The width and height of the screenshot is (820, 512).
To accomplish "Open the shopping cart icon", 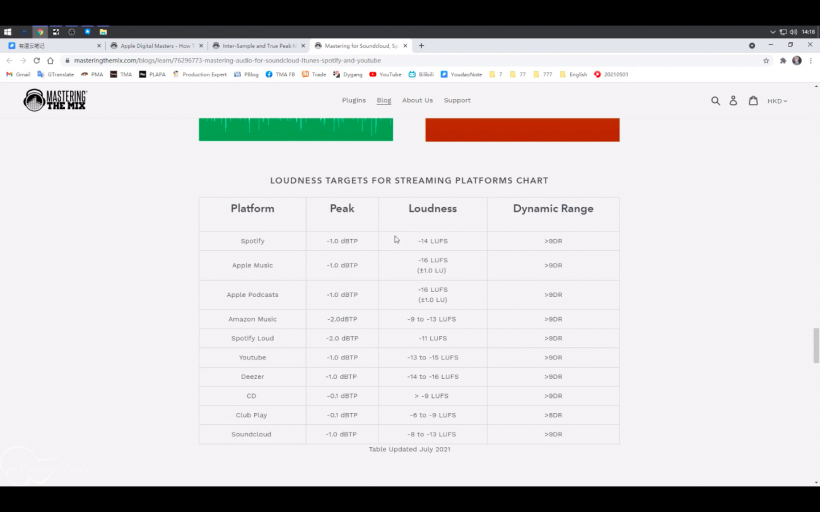I will coord(753,100).
